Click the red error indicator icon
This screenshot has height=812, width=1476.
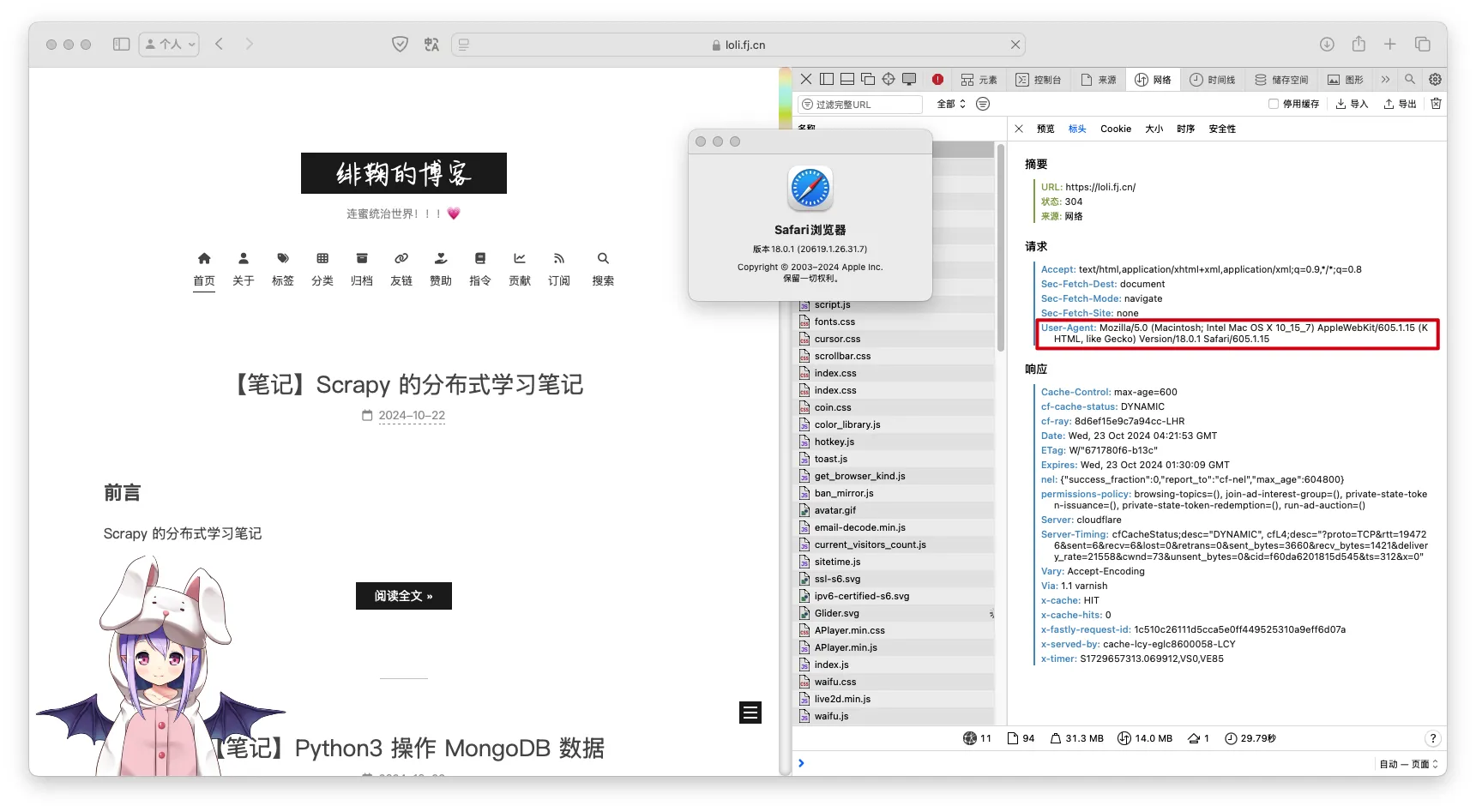pos(937,80)
